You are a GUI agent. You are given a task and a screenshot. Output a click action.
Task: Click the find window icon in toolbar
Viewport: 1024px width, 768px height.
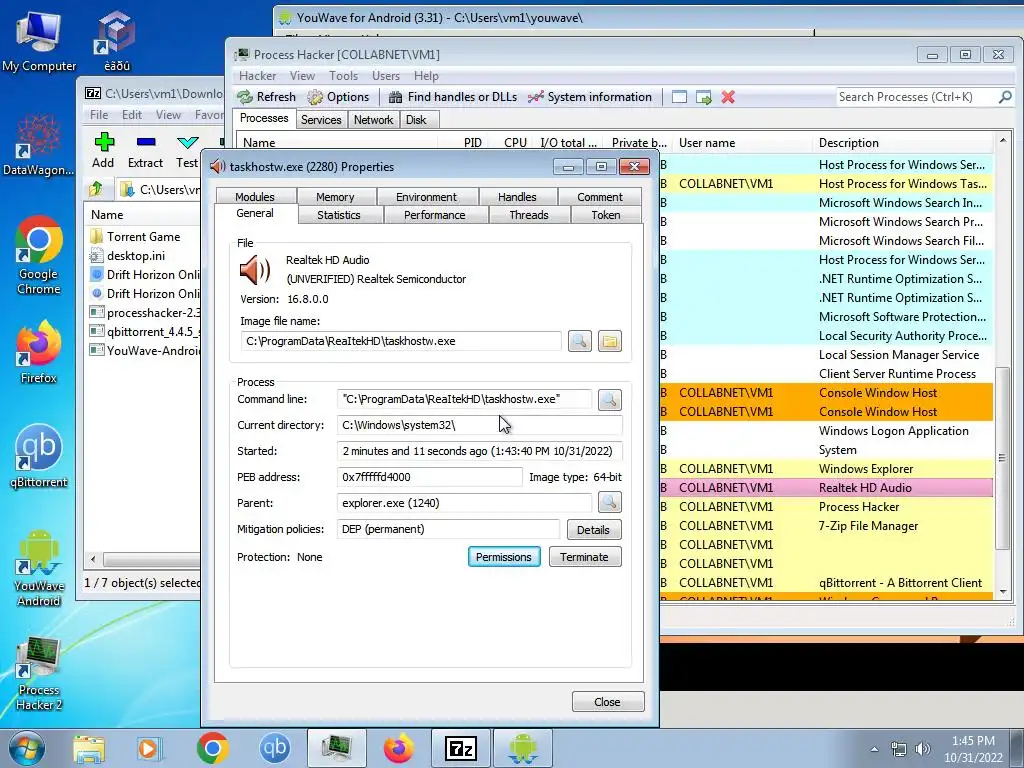tap(679, 97)
